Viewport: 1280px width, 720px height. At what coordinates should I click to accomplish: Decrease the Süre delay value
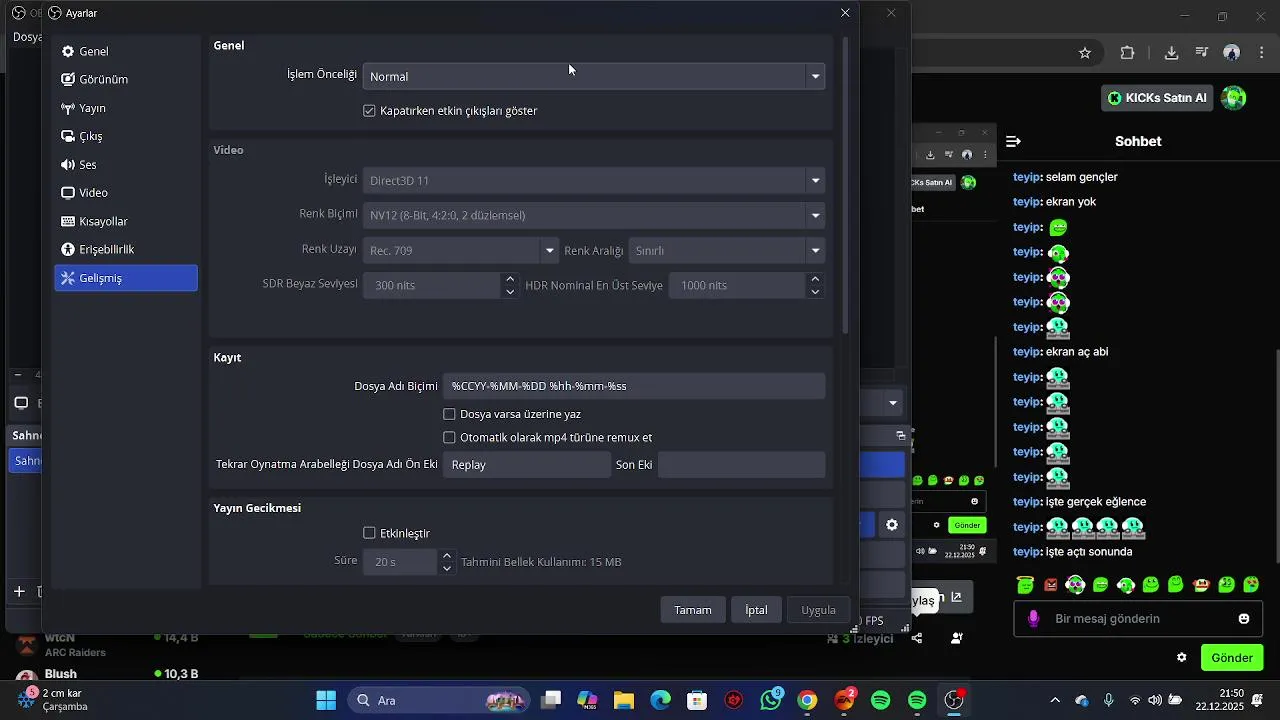(447, 569)
